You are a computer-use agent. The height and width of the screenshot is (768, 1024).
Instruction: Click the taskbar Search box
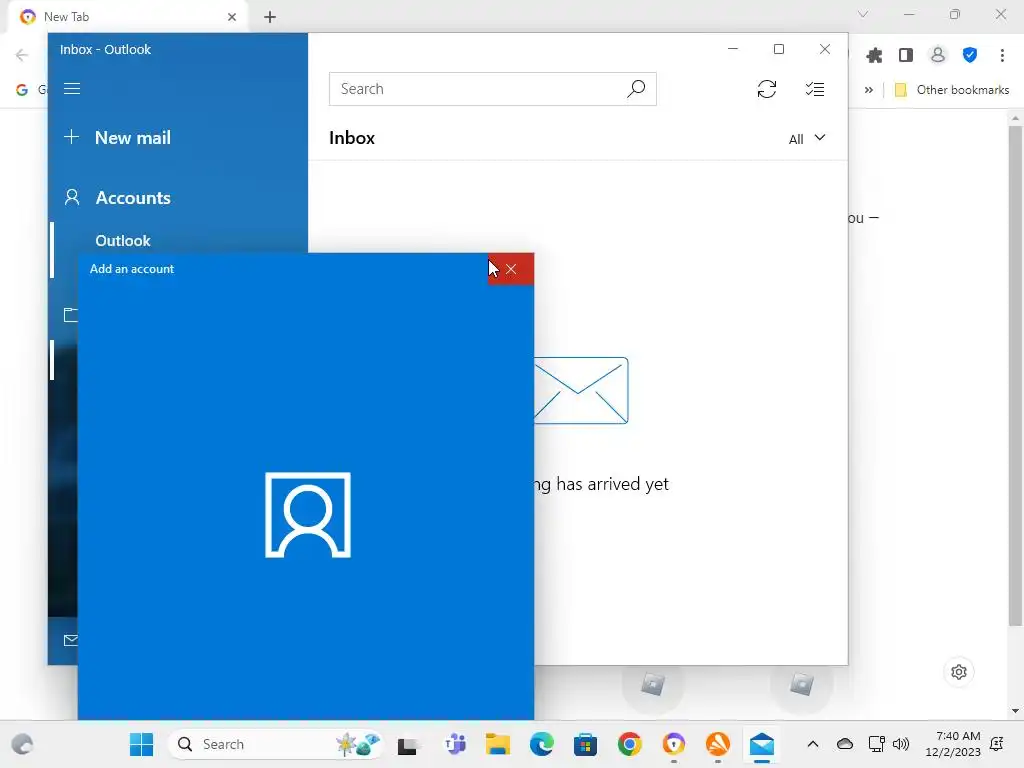tap(275, 744)
